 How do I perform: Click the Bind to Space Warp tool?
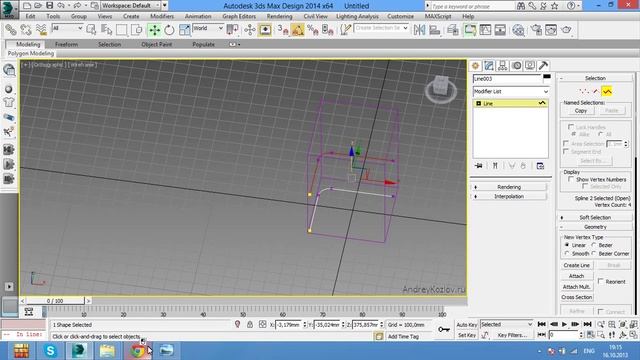tap(41, 30)
